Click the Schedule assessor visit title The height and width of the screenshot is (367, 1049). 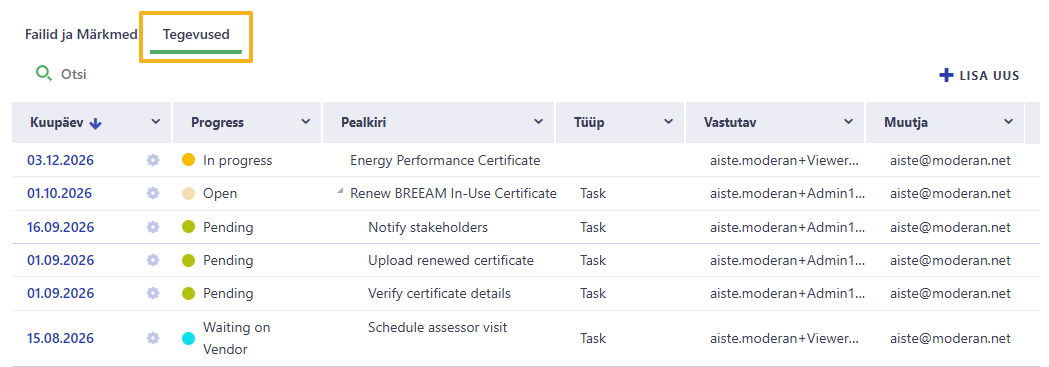pyautogui.click(x=438, y=328)
